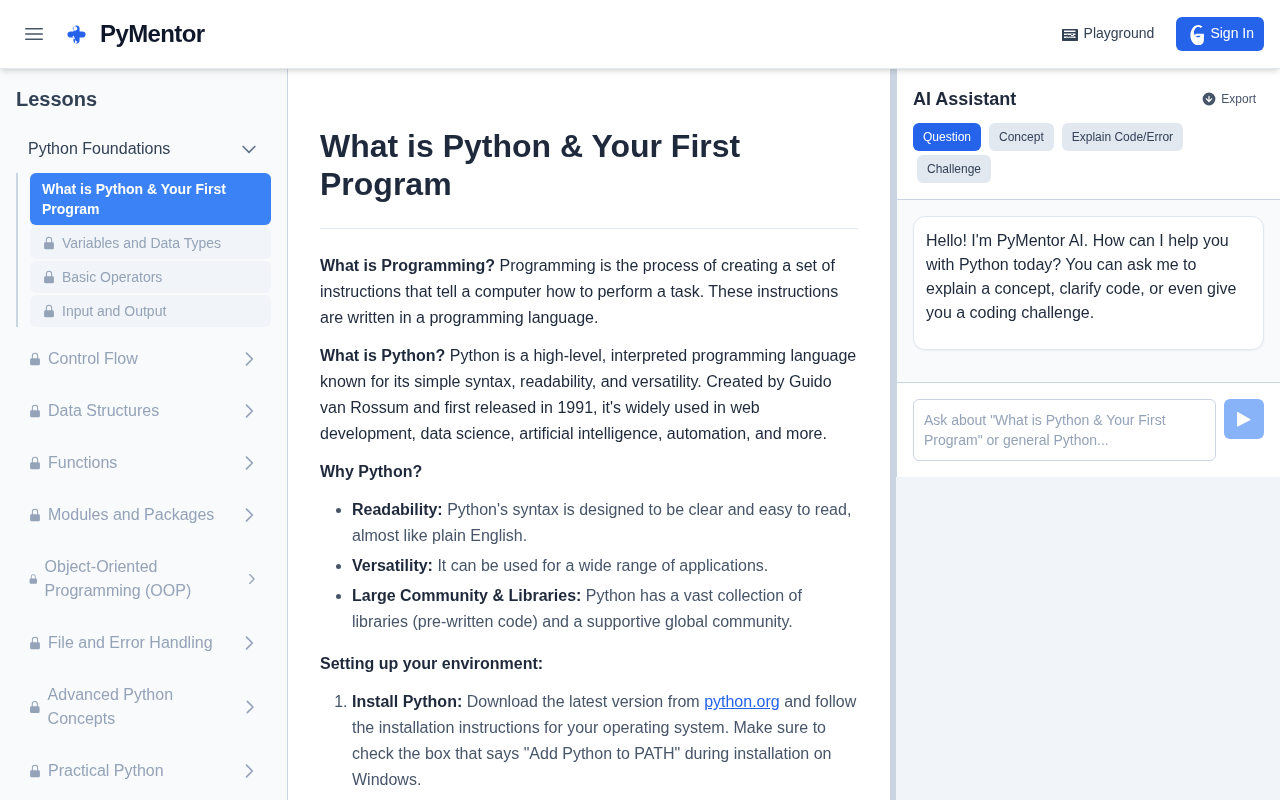Click the PyMentor logo icon
This screenshot has height=800, width=1280.
76,34
